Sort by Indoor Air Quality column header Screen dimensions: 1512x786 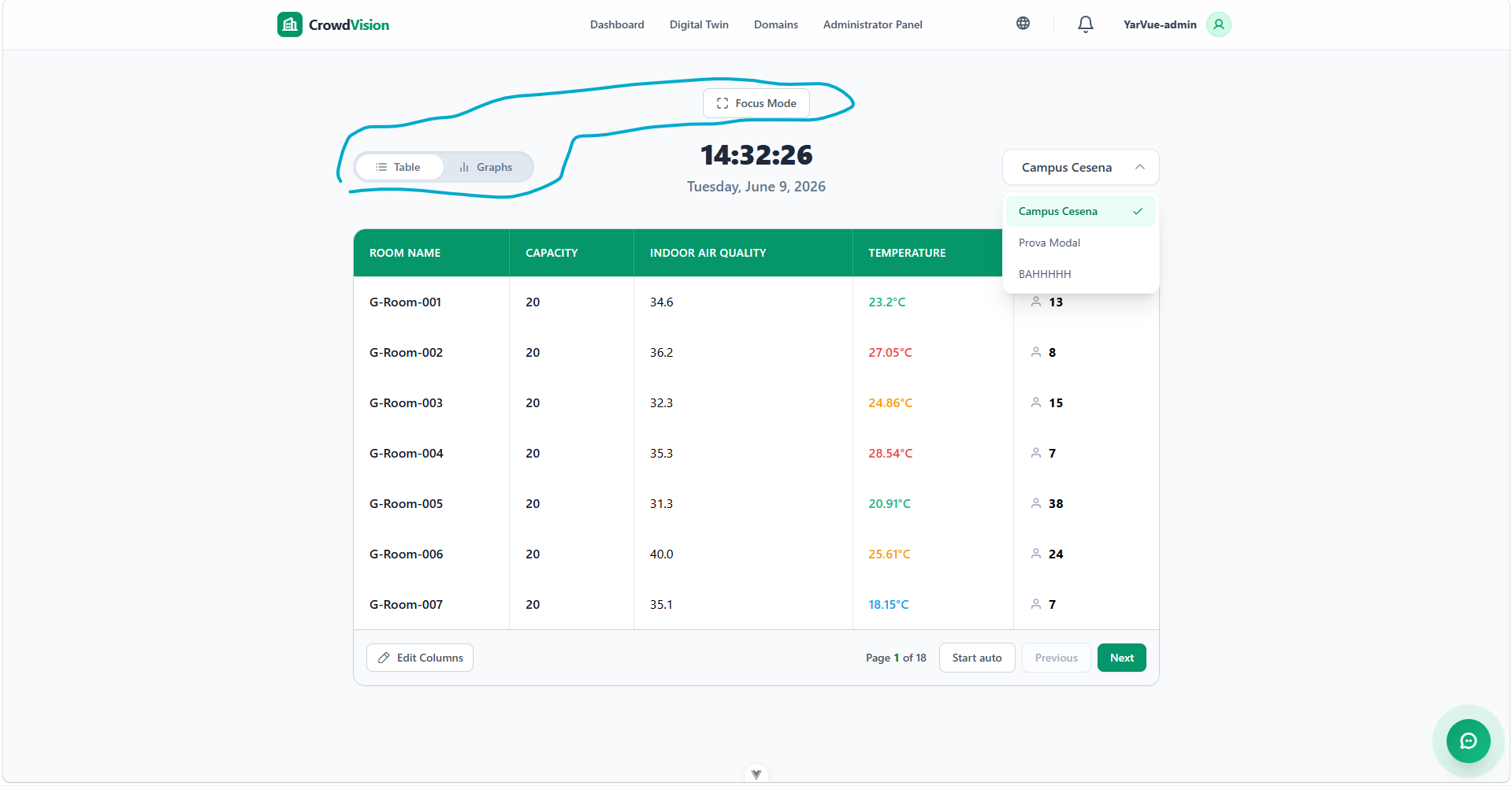pos(708,253)
